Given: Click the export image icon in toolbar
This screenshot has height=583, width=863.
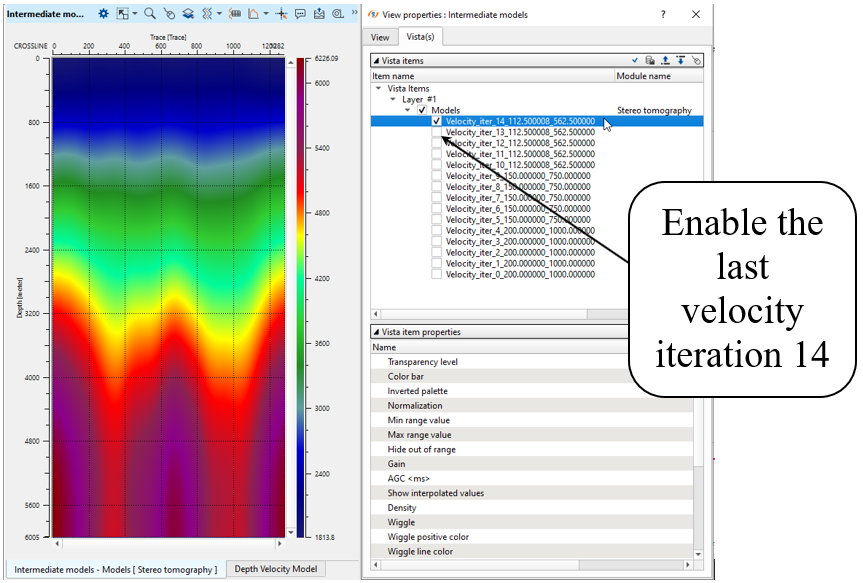Looking at the screenshot, I should pos(319,14).
